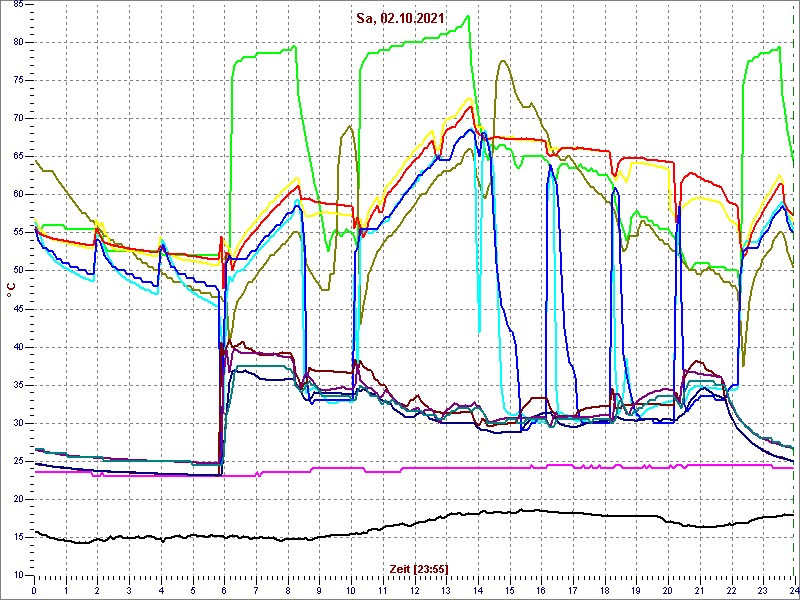Click hour 0 on the time axis
Screen dimensions: 800x600
coord(34,590)
